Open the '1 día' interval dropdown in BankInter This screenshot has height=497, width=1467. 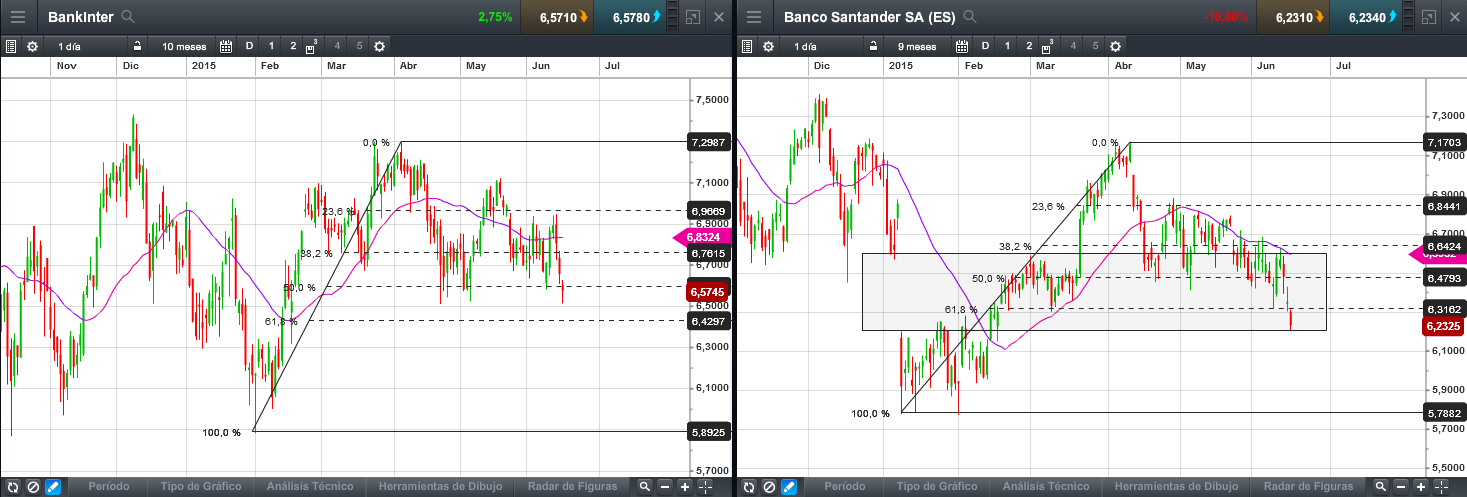point(86,46)
